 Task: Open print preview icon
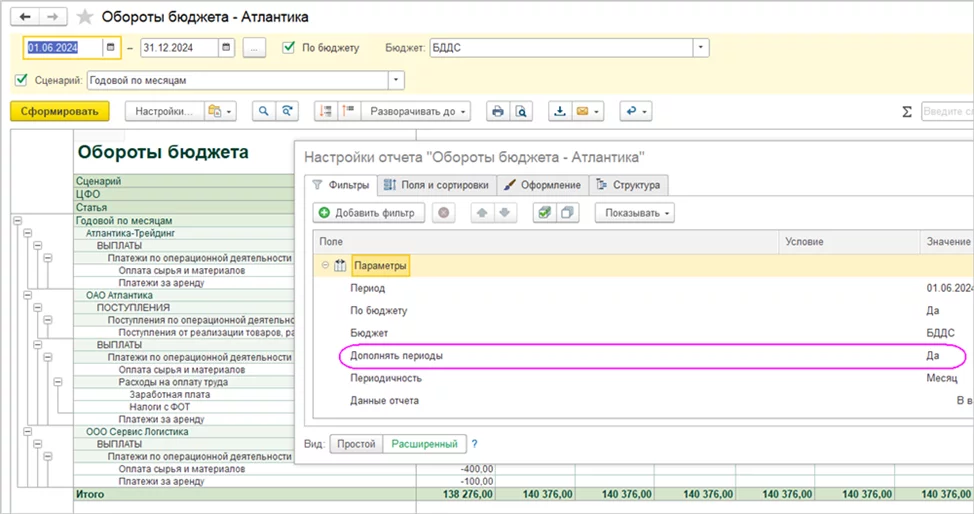519,112
